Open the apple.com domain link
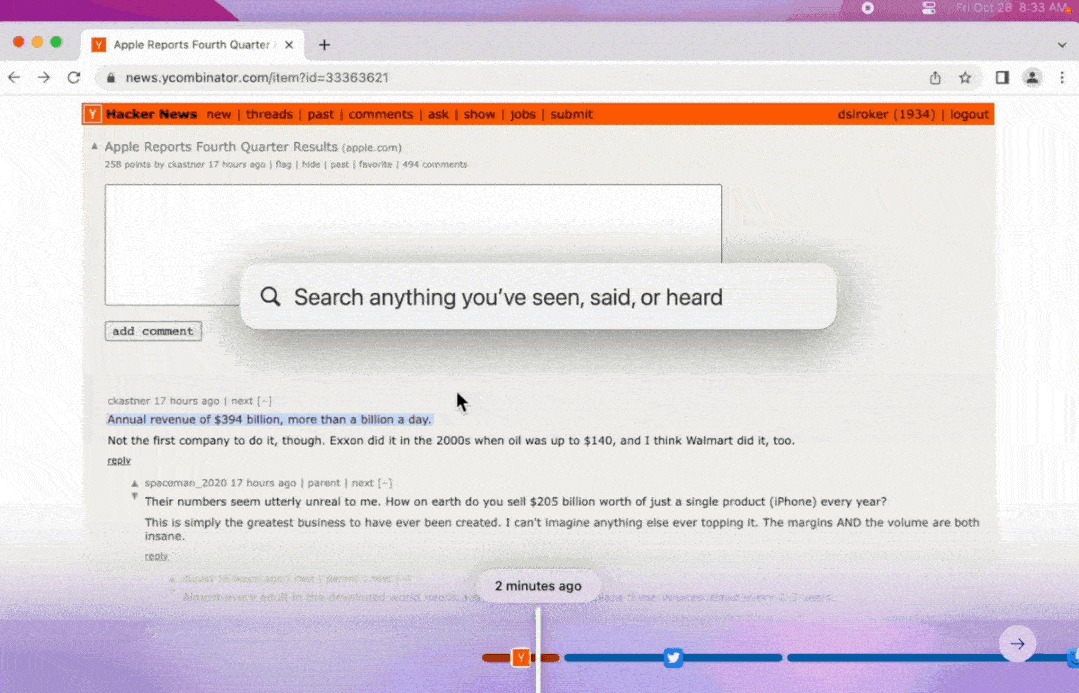Image resolution: width=1079 pixels, height=693 pixels. tap(372, 147)
